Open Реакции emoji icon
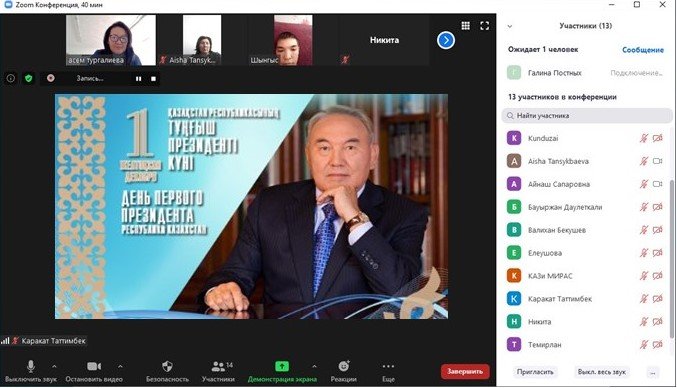The width and height of the screenshot is (677, 388). 344,366
